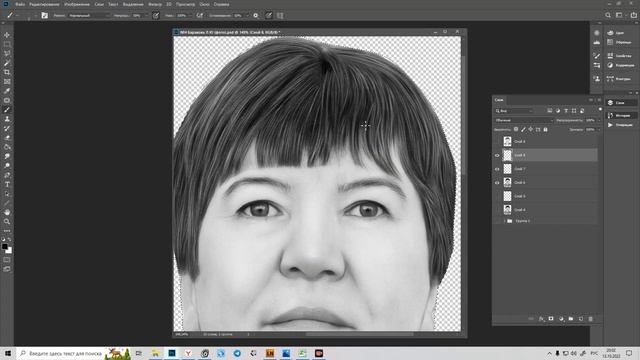Open the brush settings panel icon in options bar
The image size is (640, 360).
44,16
